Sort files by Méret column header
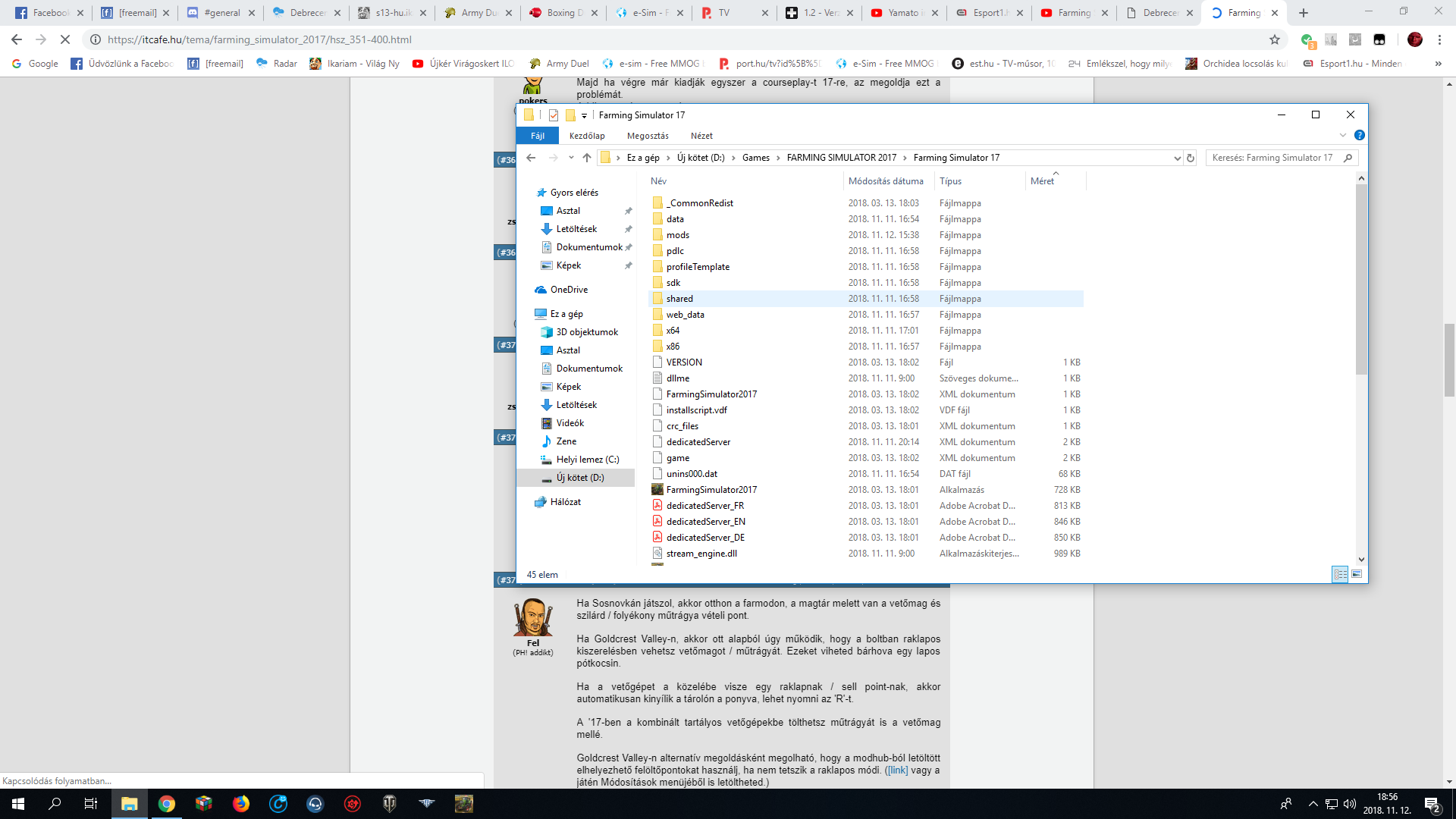 1056,181
